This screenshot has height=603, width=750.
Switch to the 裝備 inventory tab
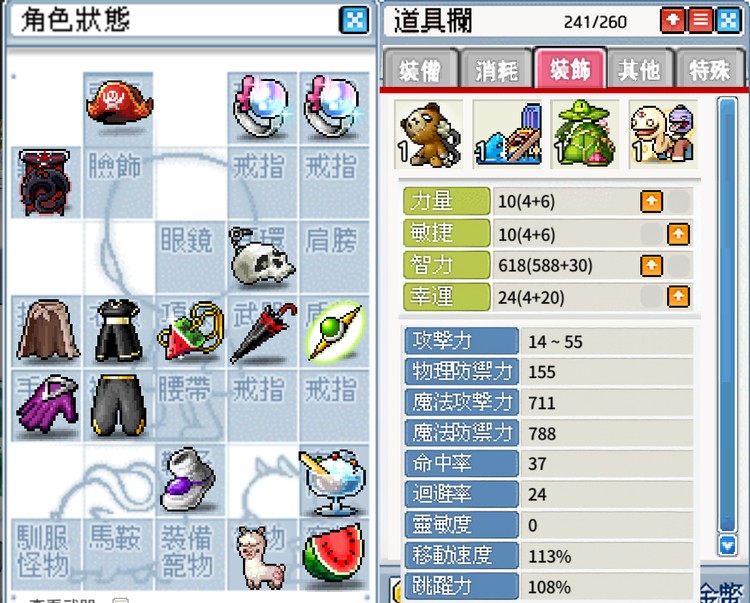pos(420,70)
